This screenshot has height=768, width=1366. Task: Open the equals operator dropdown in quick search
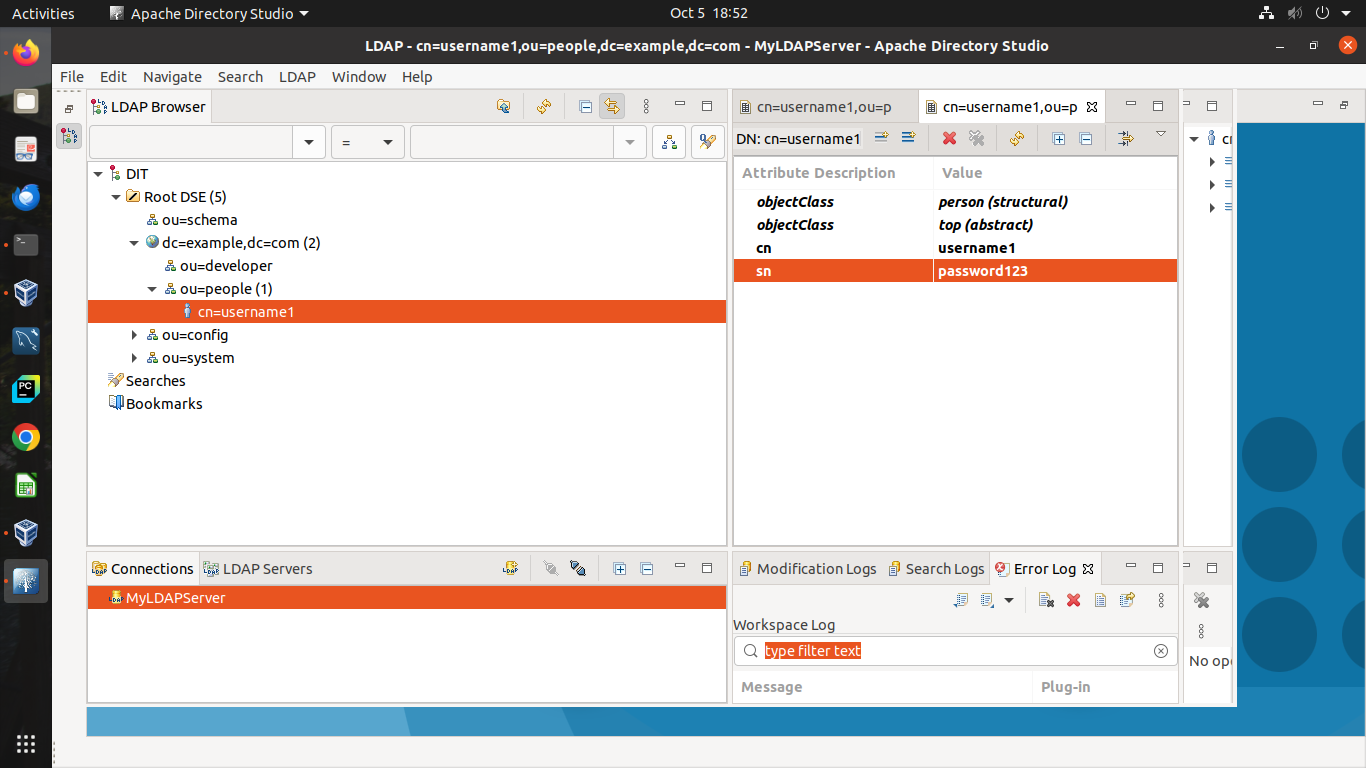pos(368,142)
